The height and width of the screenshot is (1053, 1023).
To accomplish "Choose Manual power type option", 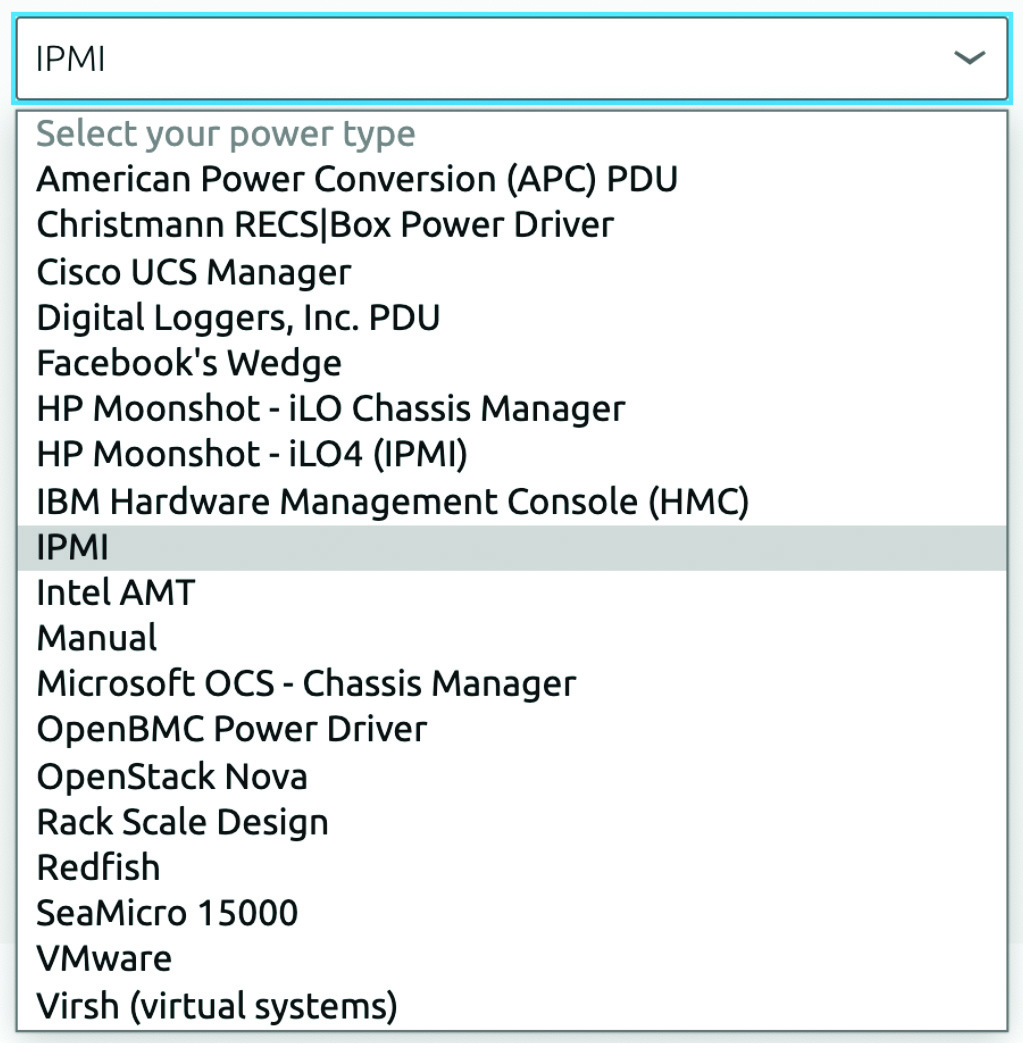I will pyautogui.click(x=97, y=638).
